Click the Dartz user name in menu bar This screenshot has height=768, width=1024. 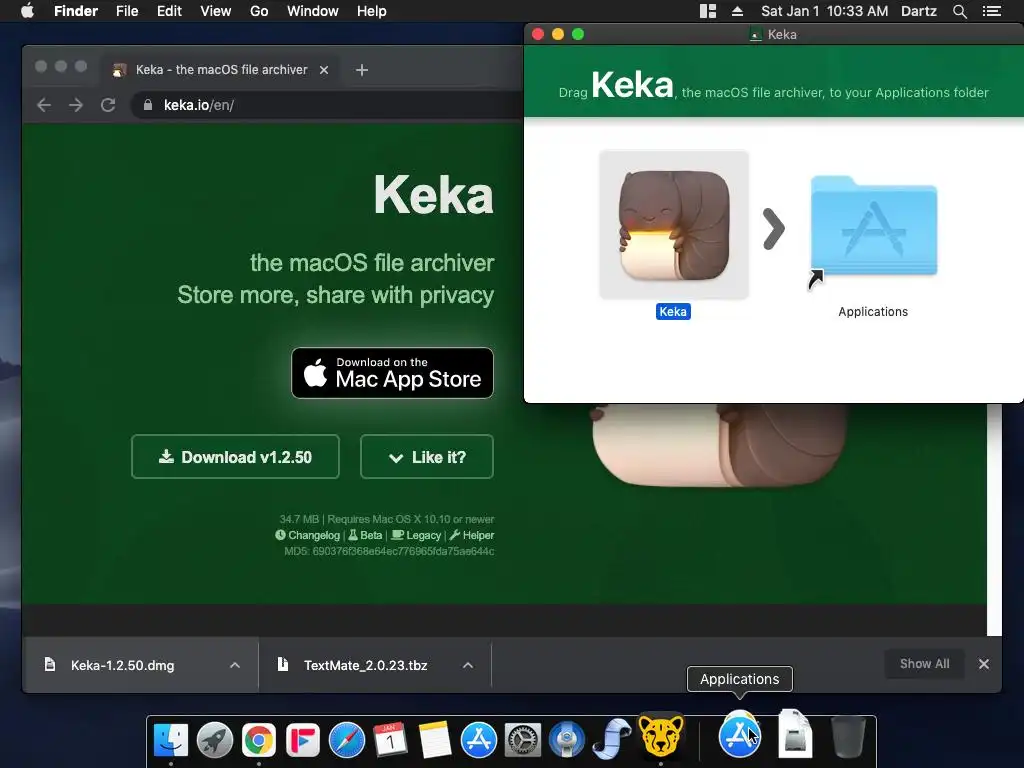click(918, 11)
